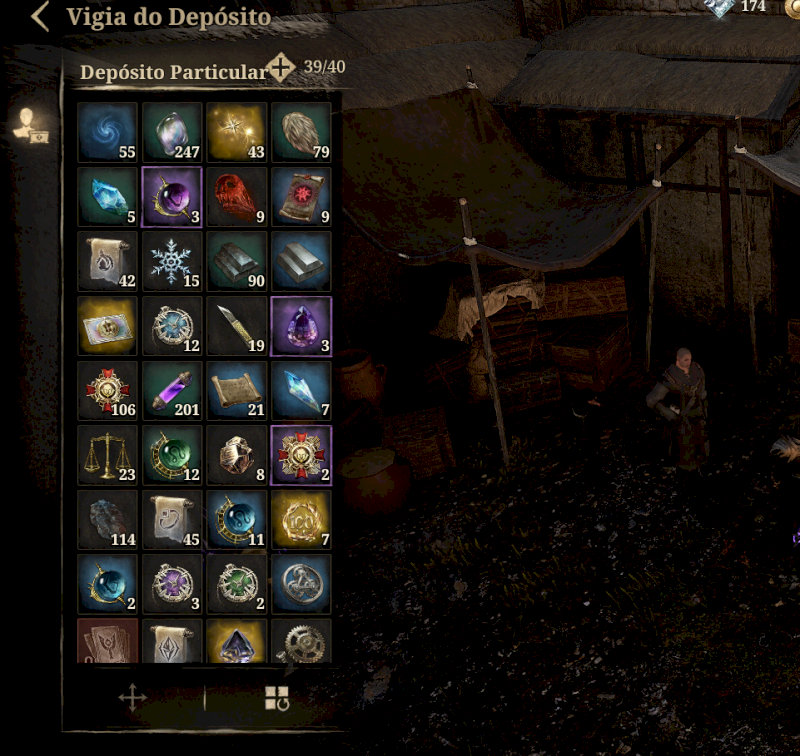The image size is (800, 756).
Task: Click the knife item with count 19
Action: coord(237,326)
